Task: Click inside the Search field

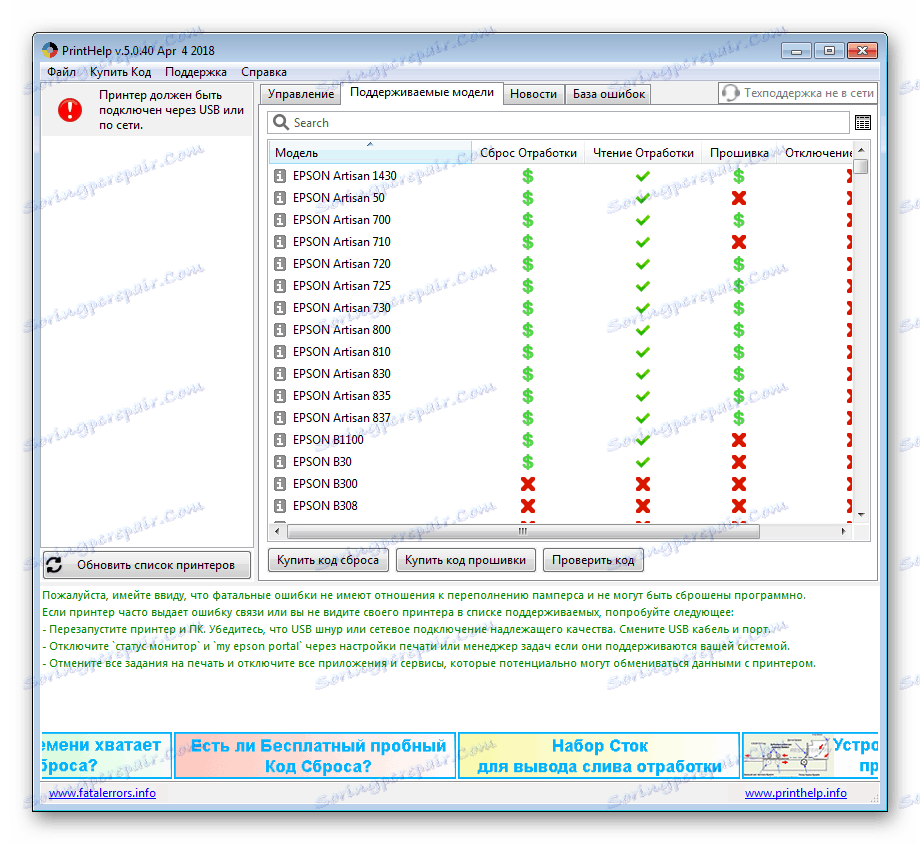Action: [559, 123]
